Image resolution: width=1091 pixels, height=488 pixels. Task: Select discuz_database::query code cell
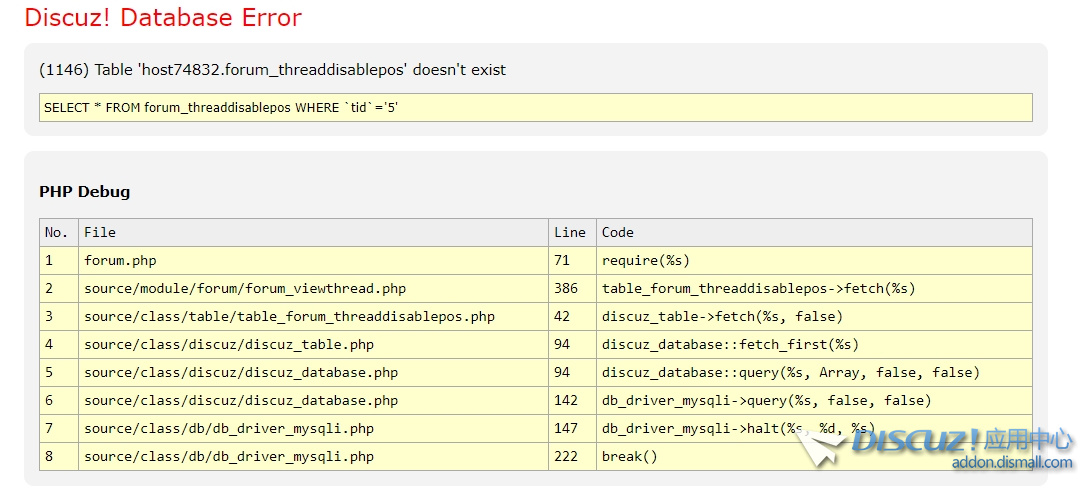click(814, 372)
